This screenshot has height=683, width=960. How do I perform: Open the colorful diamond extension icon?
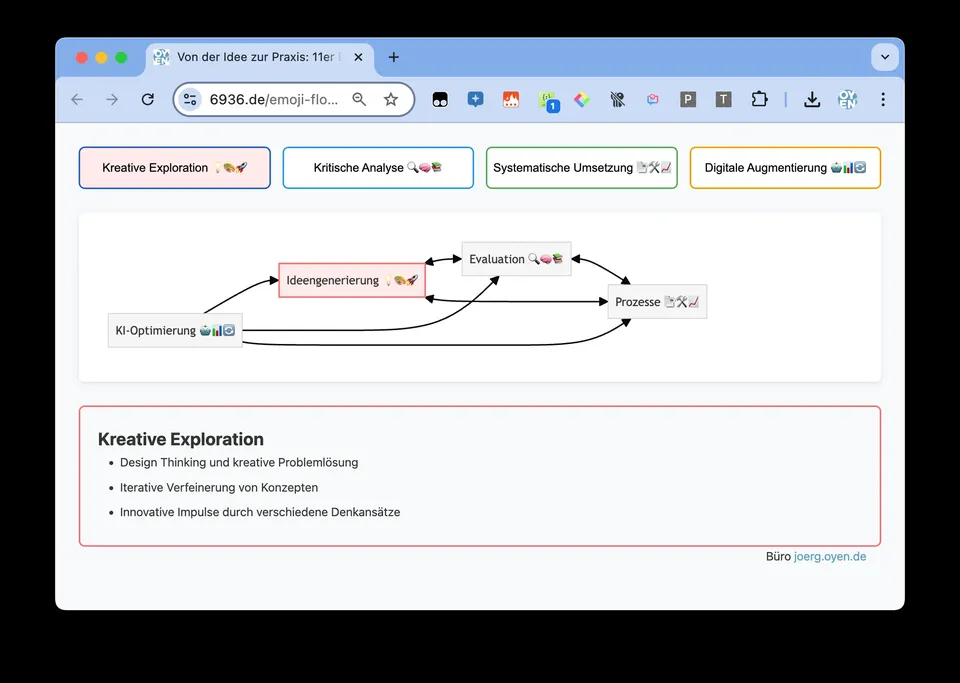[582, 99]
